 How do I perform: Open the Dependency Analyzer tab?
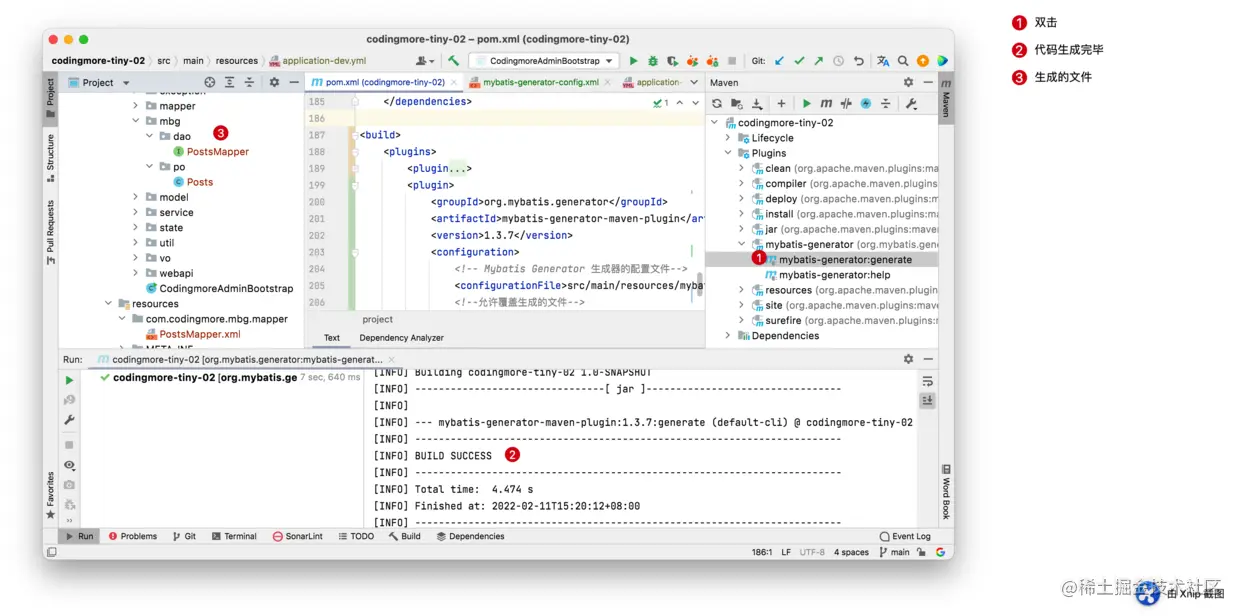pos(401,338)
